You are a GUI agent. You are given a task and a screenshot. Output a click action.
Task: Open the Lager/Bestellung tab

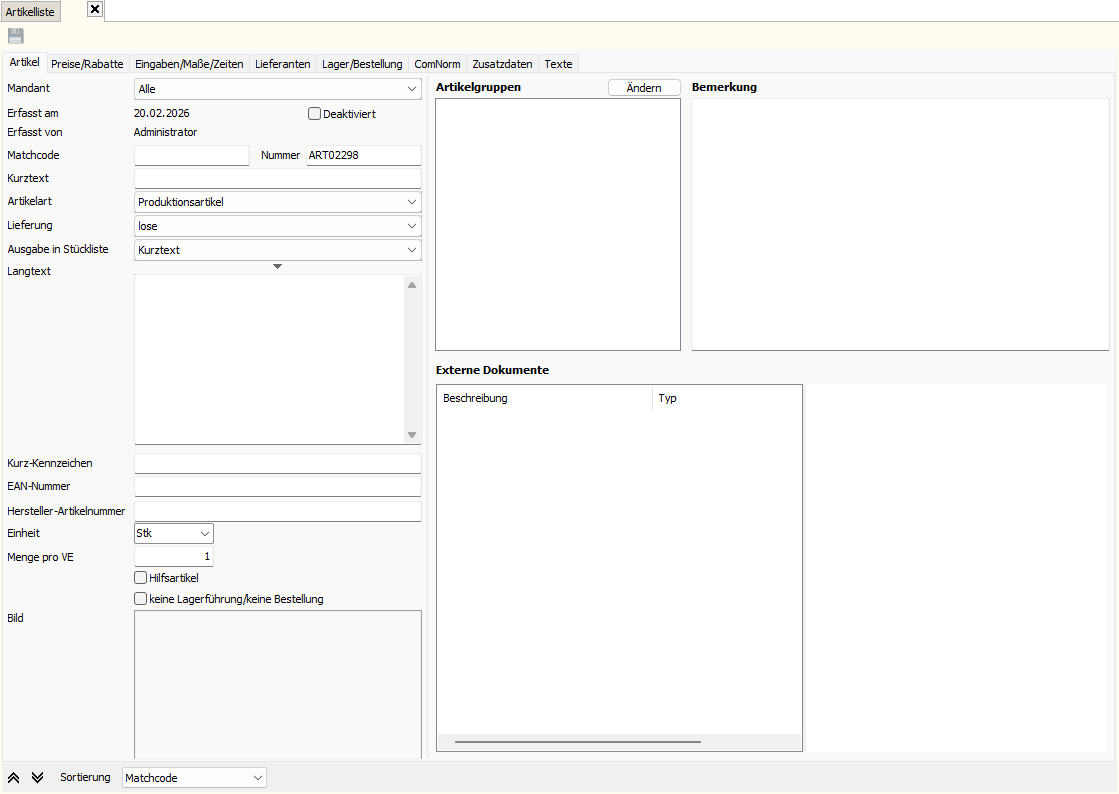362,64
